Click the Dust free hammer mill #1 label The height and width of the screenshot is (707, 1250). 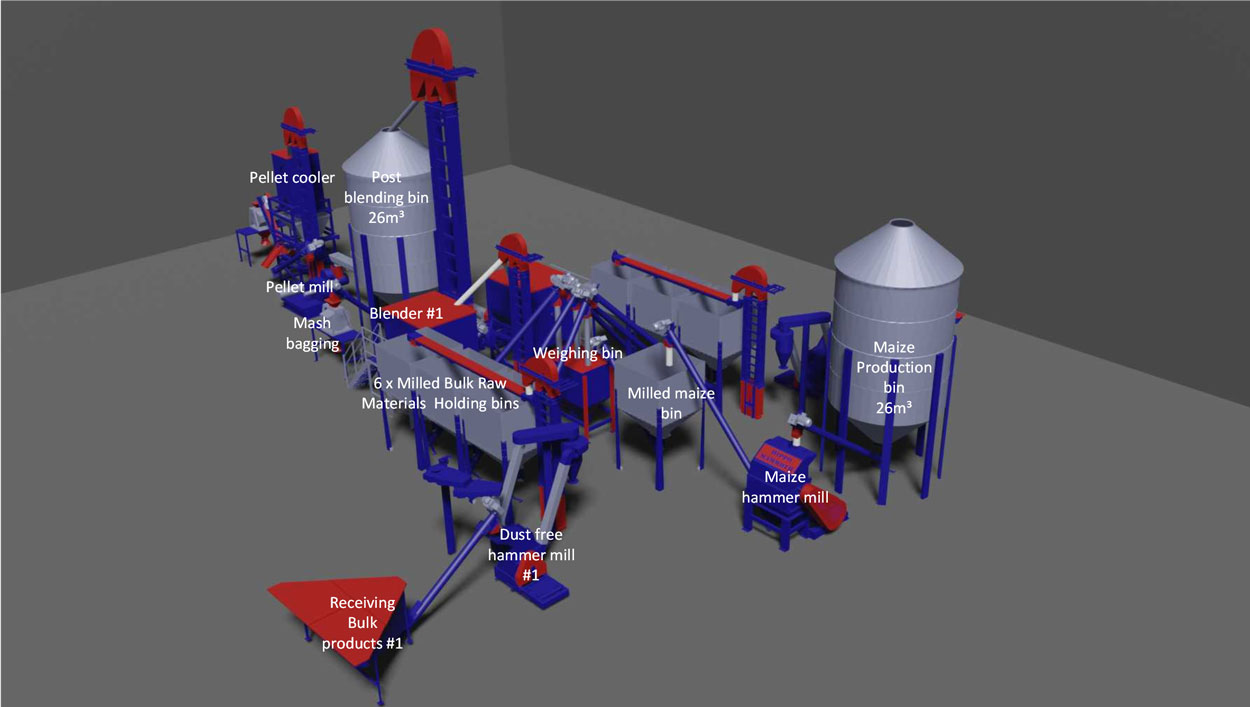click(530, 555)
